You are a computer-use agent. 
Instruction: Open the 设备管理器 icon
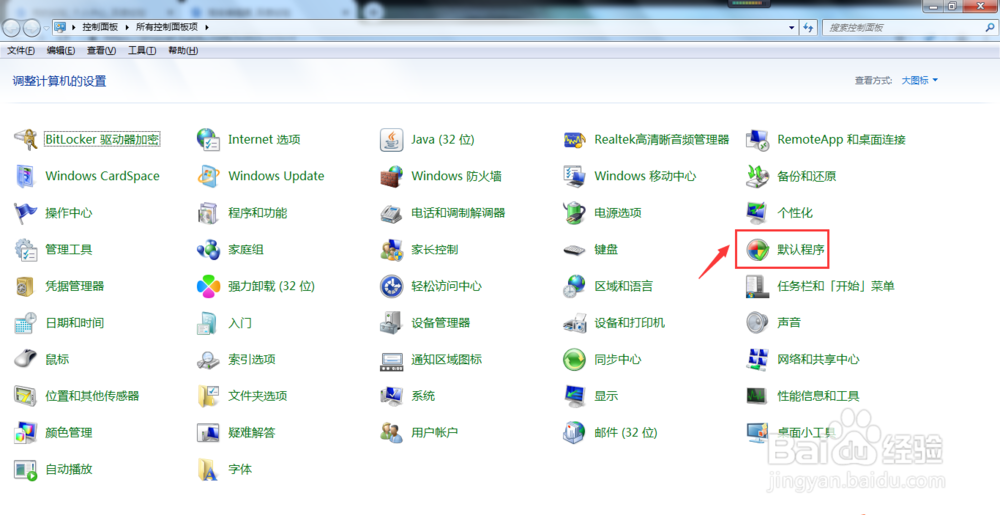392,323
